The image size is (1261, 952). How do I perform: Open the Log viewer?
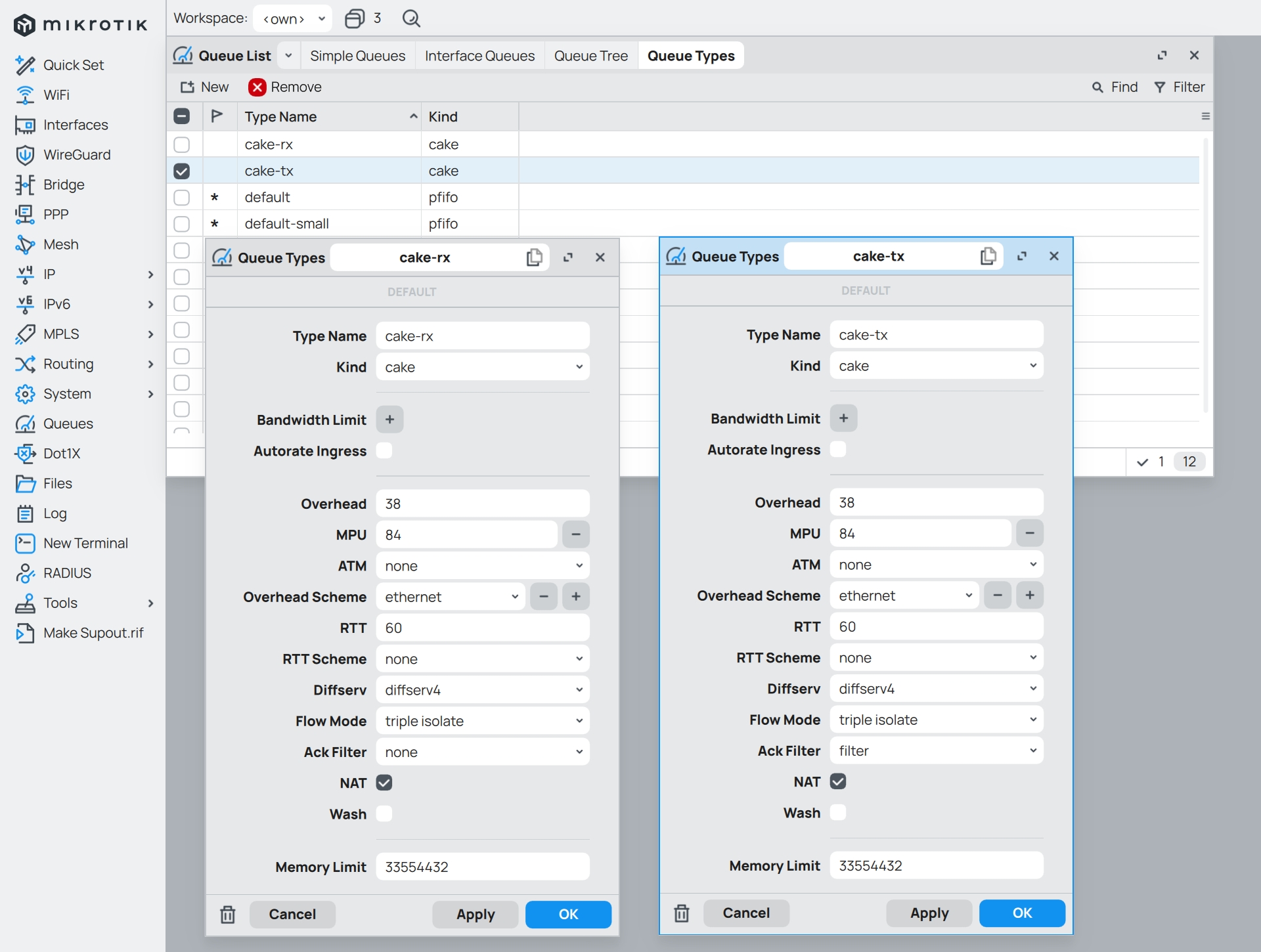(x=55, y=513)
